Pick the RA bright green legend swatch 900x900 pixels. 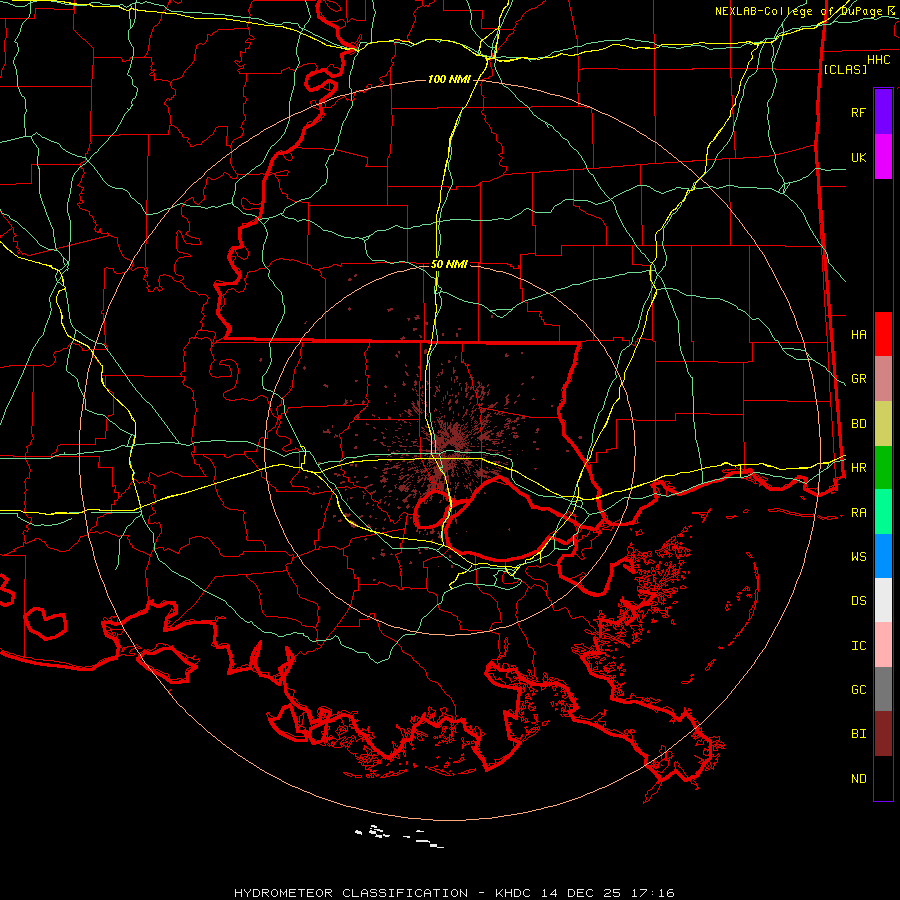(x=883, y=512)
